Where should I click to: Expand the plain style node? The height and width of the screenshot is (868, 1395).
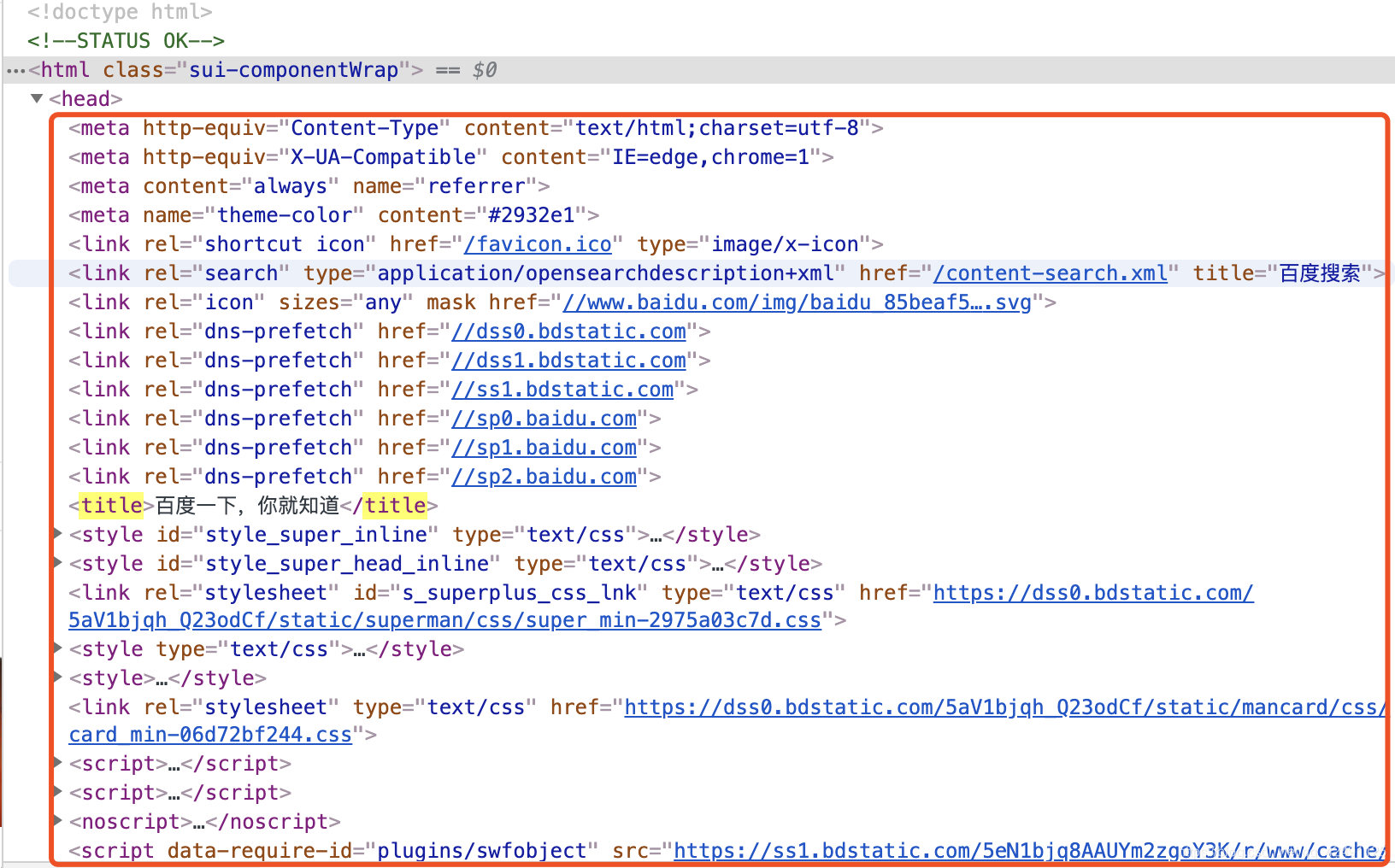[x=58, y=677]
